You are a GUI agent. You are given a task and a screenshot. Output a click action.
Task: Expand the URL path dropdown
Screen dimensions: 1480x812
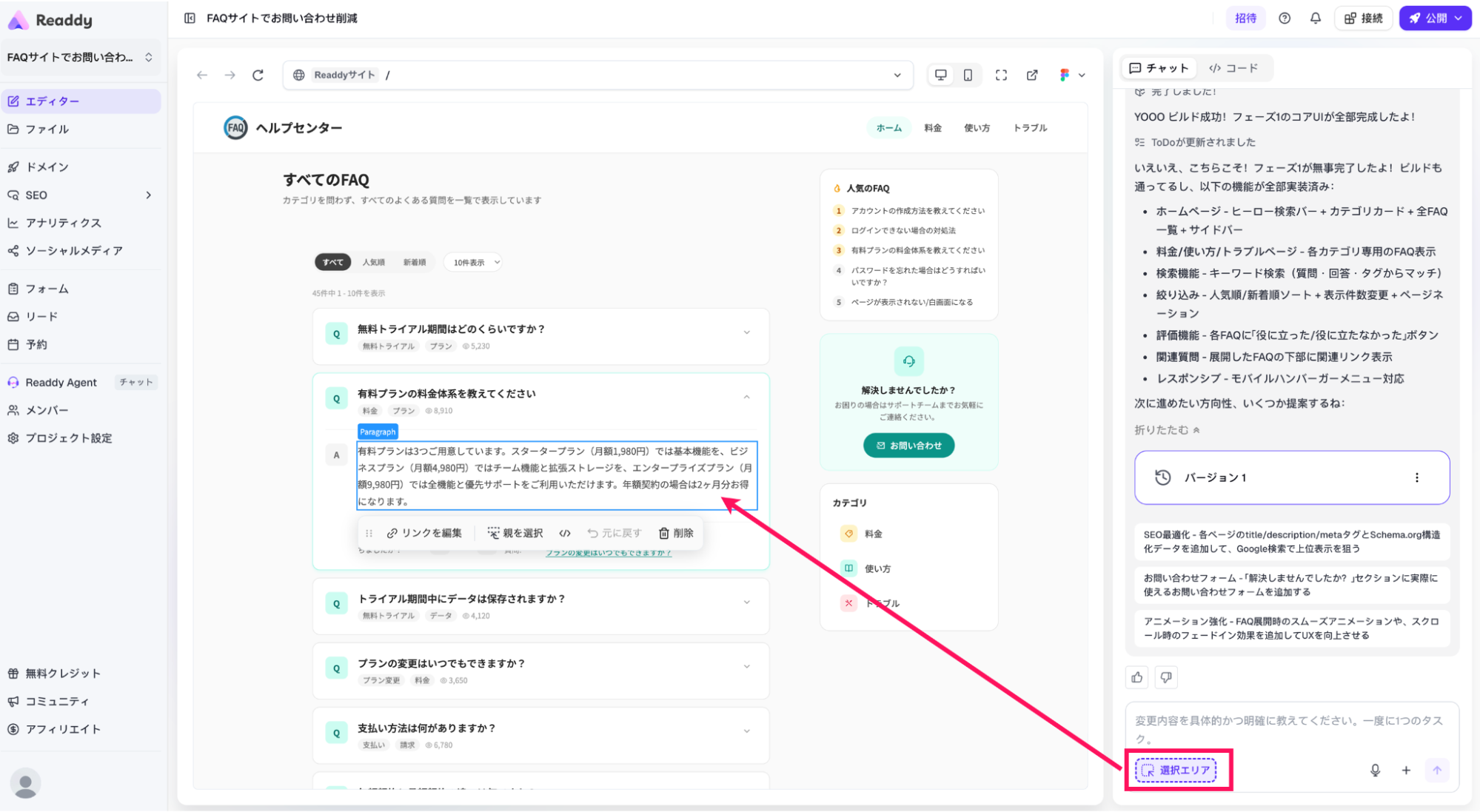click(897, 75)
